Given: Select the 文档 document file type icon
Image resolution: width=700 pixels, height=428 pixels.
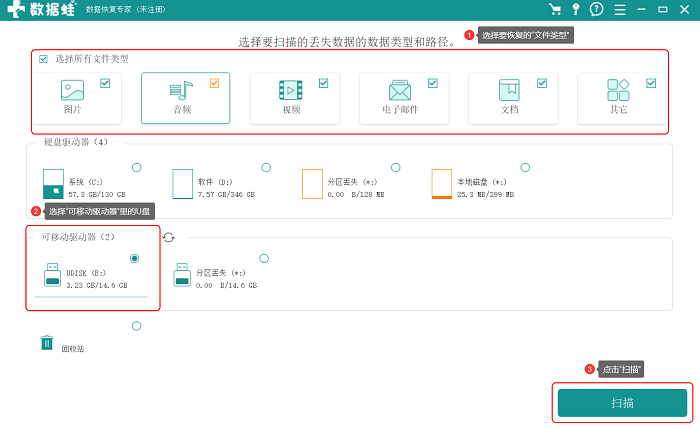Looking at the screenshot, I should (x=509, y=90).
